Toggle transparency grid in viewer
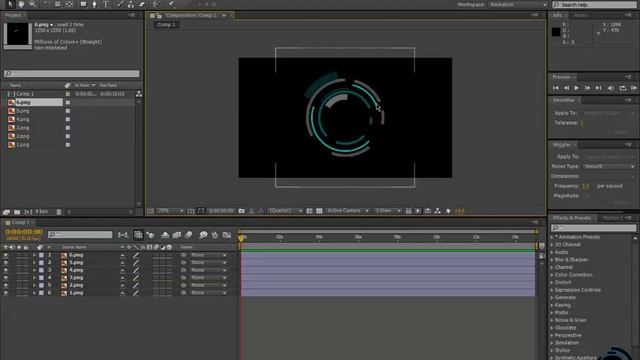The image size is (640, 360). pos(319,211)
